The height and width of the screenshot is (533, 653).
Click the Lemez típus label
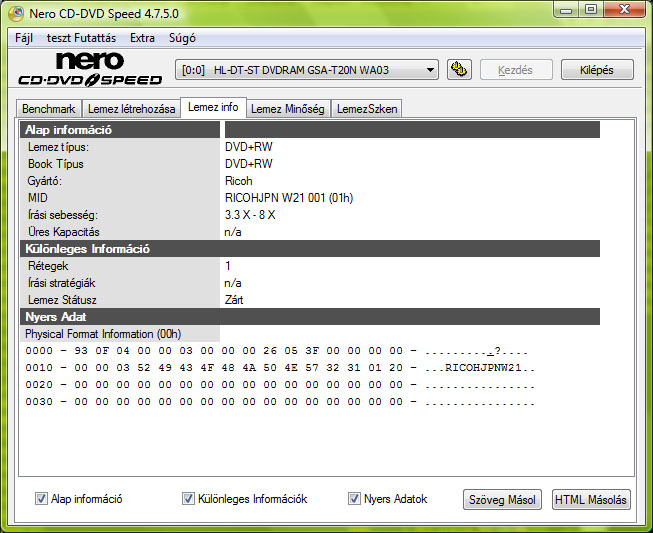[58, 147]
